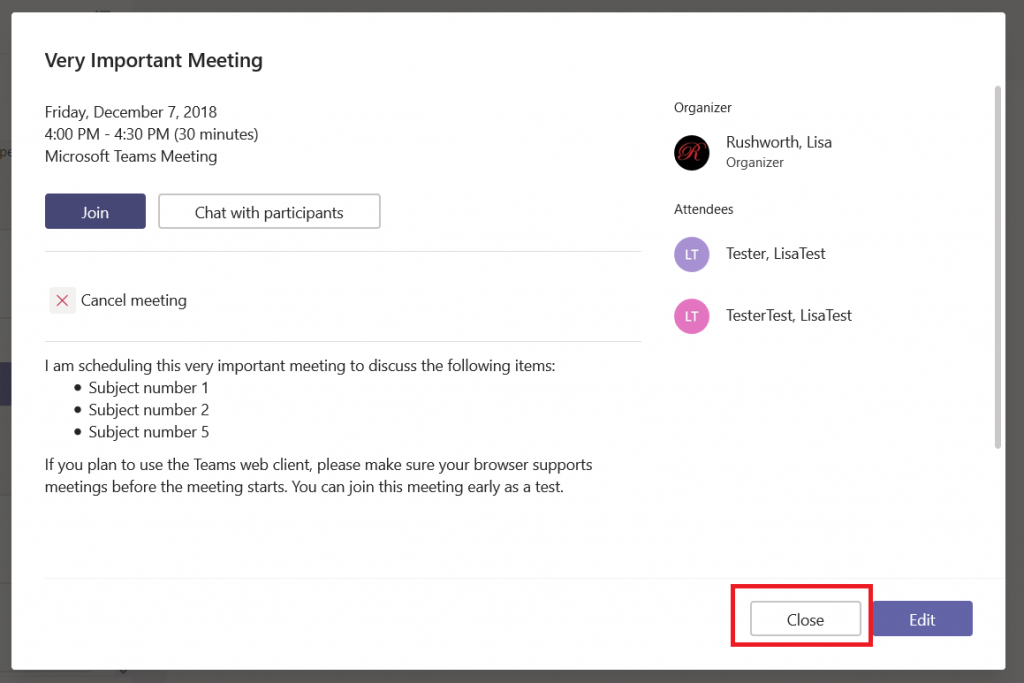Click the 4:00 PM - 4:30 PM time line

coord(152,135)
